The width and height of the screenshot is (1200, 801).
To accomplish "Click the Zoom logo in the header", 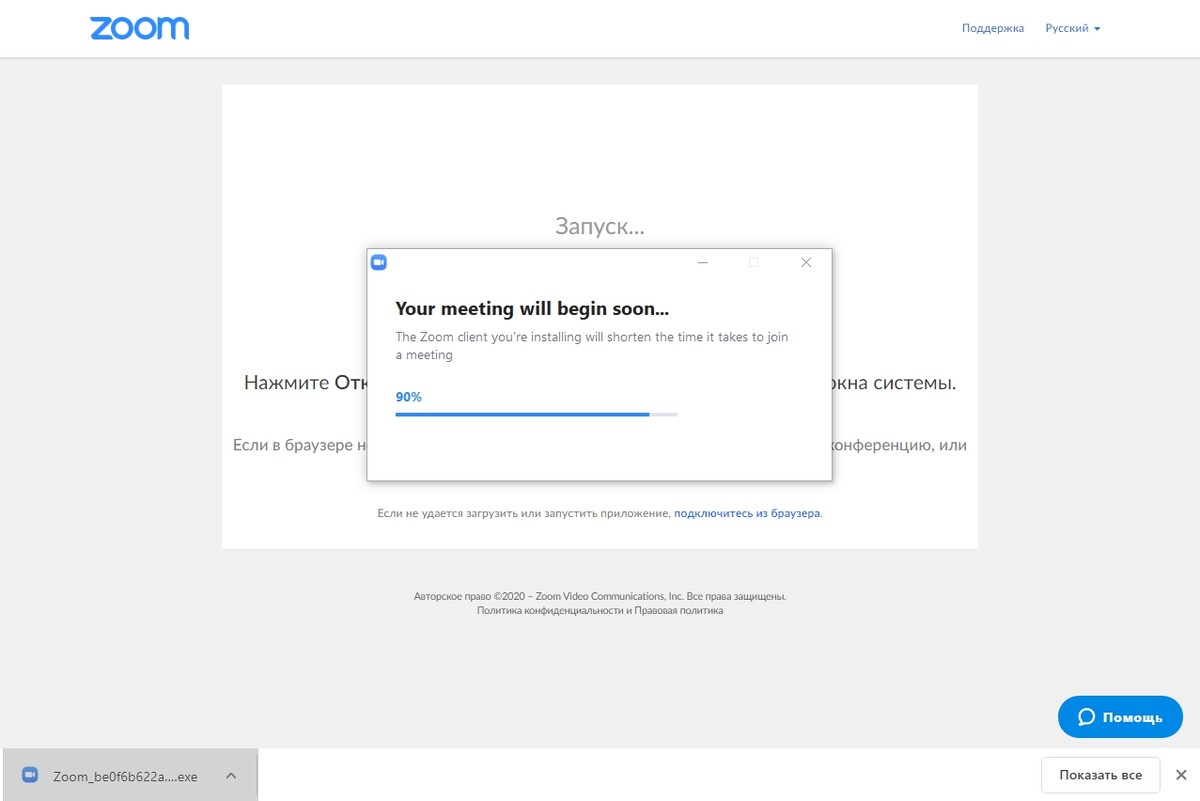I will (140, 28).
